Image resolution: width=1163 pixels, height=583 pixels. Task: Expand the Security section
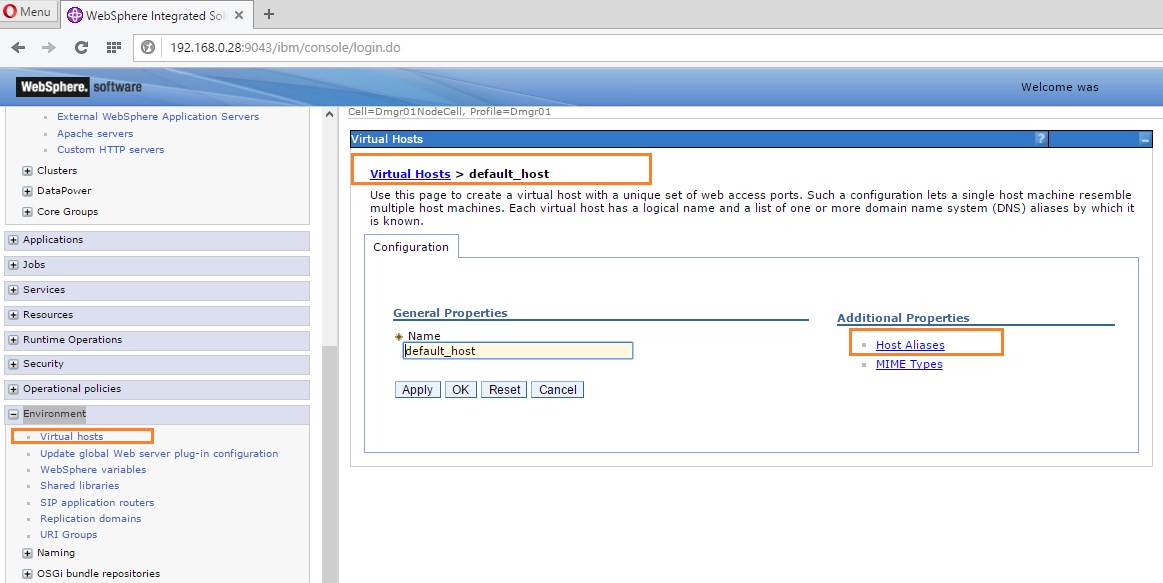(12, 363)
